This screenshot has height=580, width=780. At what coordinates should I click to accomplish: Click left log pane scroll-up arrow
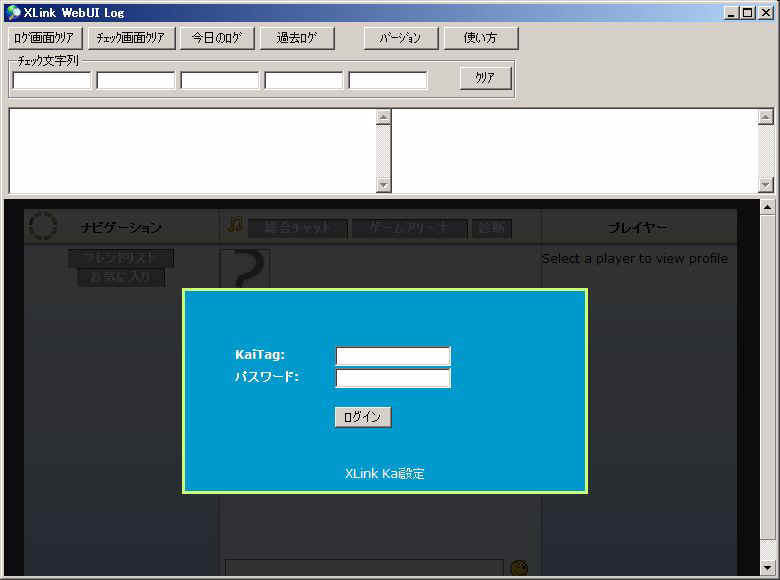click(x=383, y=117)
